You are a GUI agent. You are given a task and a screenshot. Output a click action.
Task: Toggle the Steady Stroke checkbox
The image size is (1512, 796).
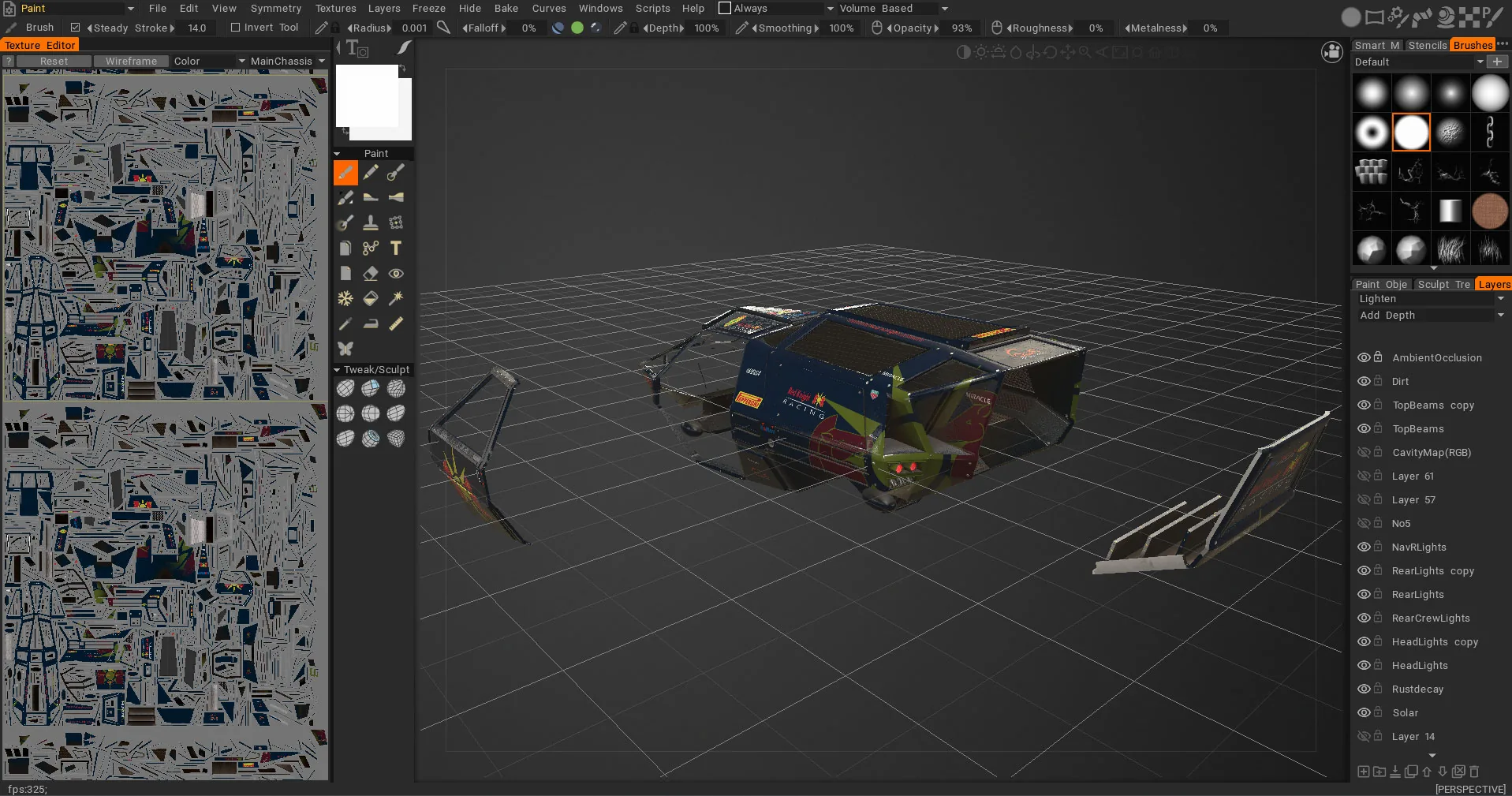(x=75, y=28)
